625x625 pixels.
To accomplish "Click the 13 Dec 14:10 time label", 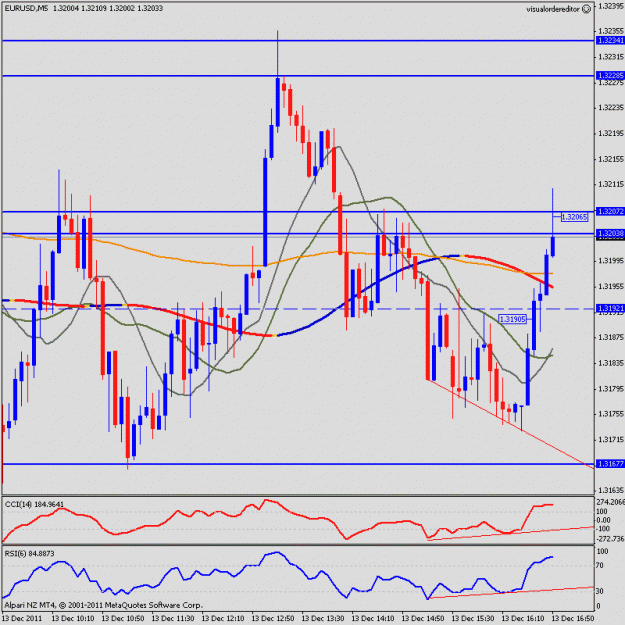I will (373, 618).
